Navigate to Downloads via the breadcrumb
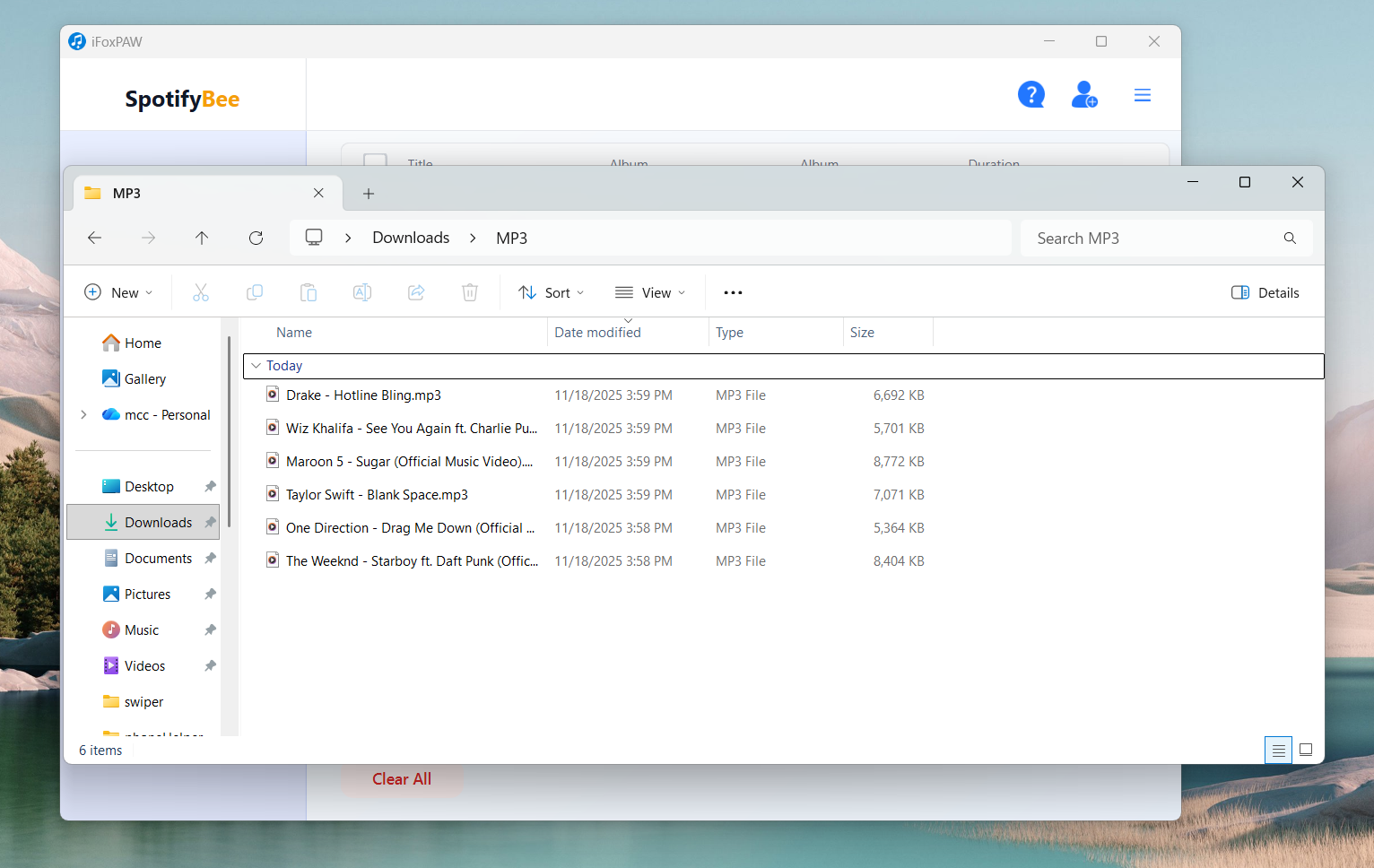The width and height of the screenshot is (1374, 868). 410,237
